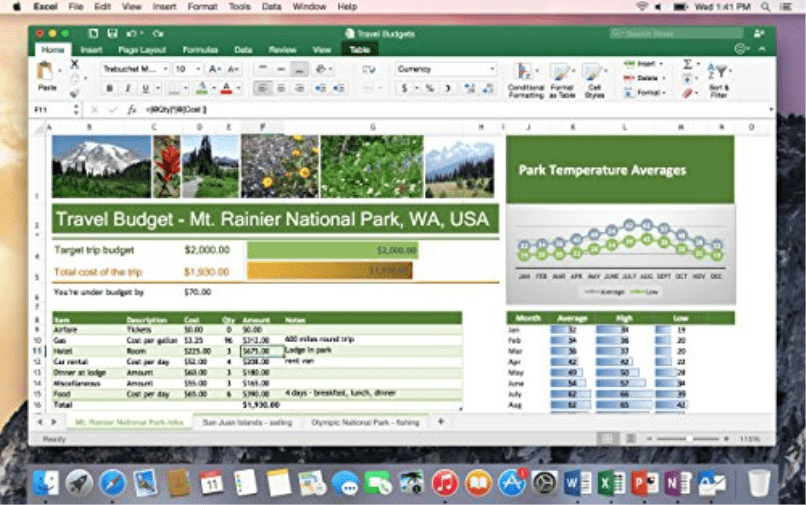The width and height of the screenshot is (806, 505).
Task: Click the red Font Color swatch
Action: coord(226,88)
